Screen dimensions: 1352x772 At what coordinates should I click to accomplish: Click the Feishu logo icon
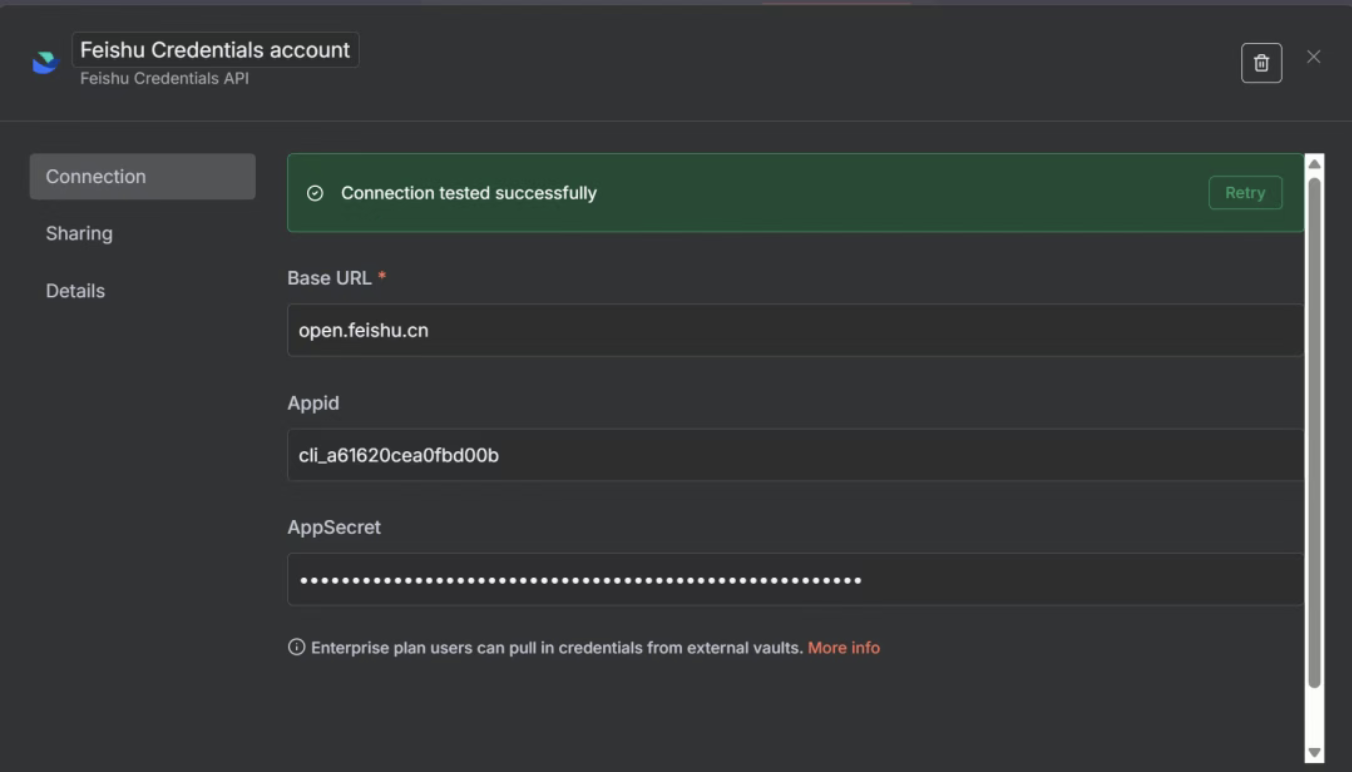pos(45,63)
